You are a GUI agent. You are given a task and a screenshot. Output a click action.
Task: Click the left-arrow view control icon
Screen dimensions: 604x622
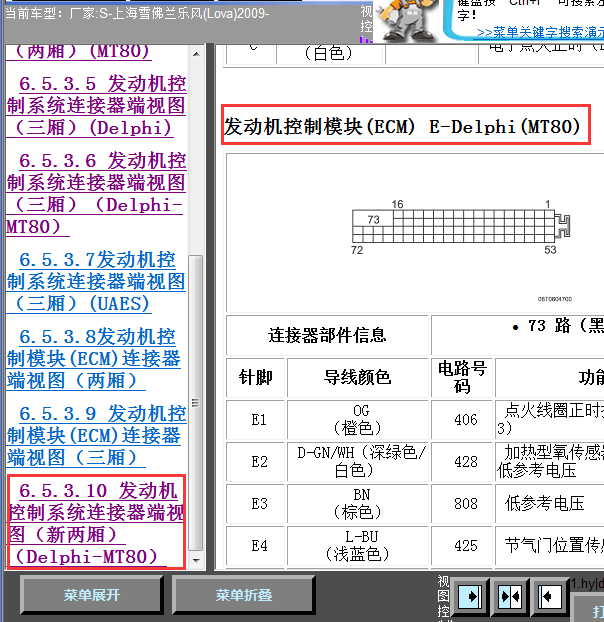pos(550,596)
